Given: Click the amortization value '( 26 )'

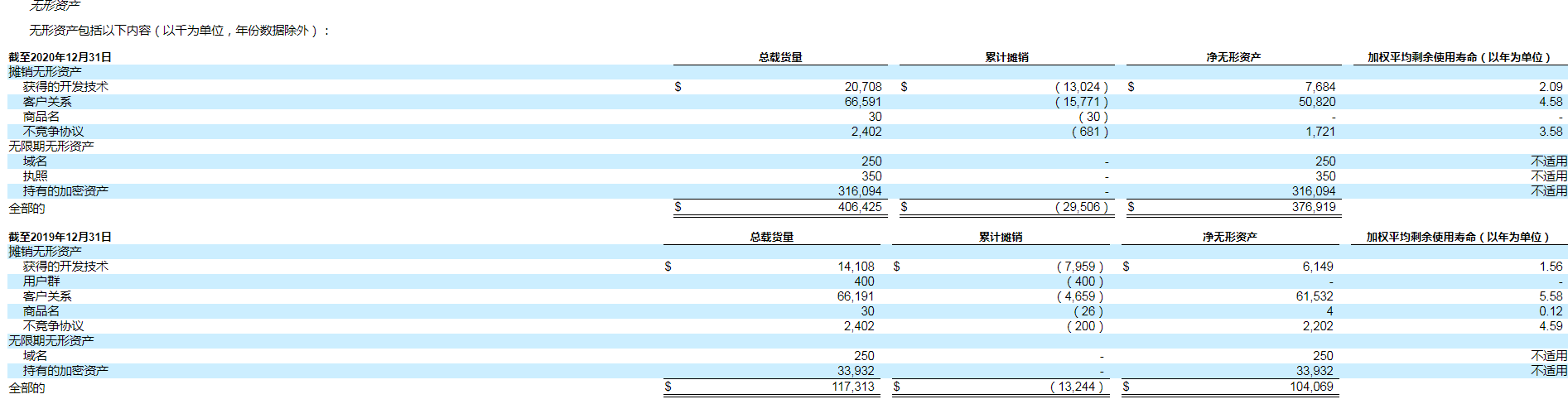Looking at the screenshot, I should [x=1088, y=311].
